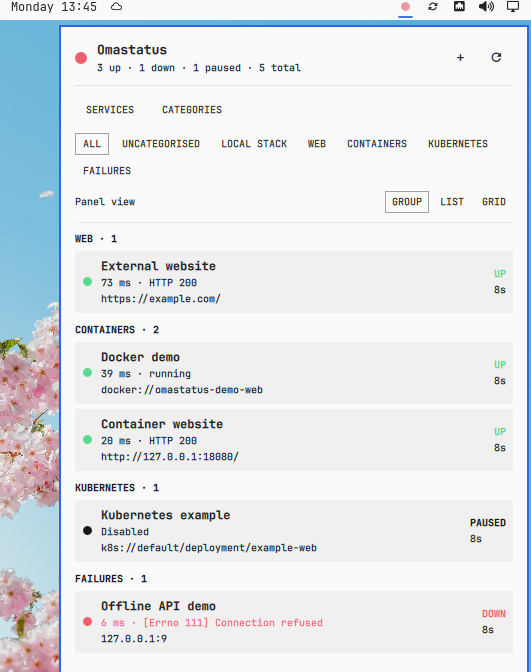Click black status dot of Kubernetes example

(87, 531)
